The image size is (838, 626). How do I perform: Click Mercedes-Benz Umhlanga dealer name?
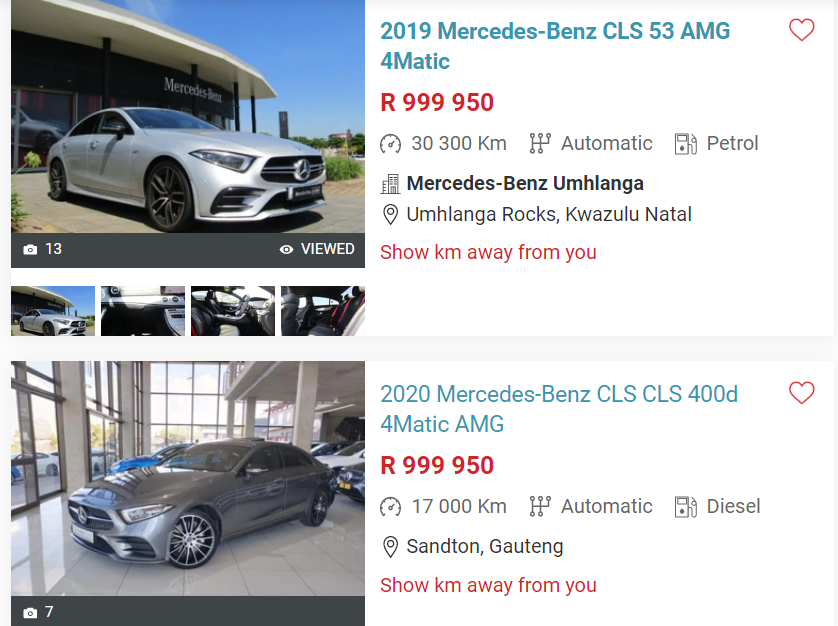524,183
